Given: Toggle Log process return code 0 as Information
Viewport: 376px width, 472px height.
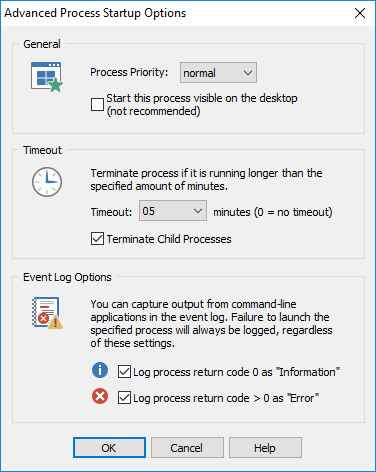Looking at the screenshot, I should click(124, 372).
